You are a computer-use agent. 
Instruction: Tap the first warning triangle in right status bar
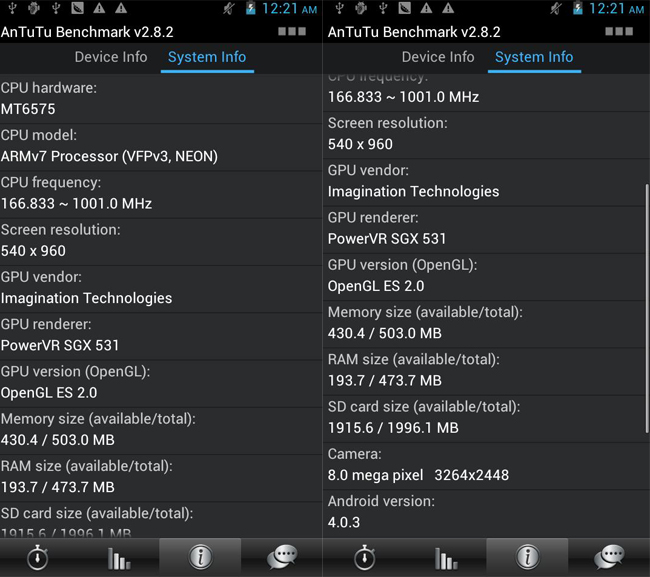426,8
